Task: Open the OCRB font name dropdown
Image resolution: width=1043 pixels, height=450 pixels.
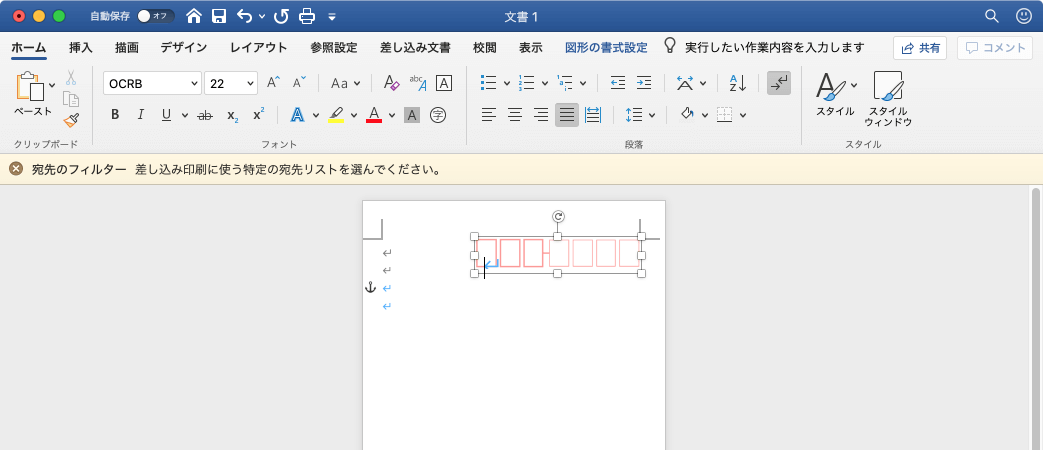Action: click(x=195, y=84)
